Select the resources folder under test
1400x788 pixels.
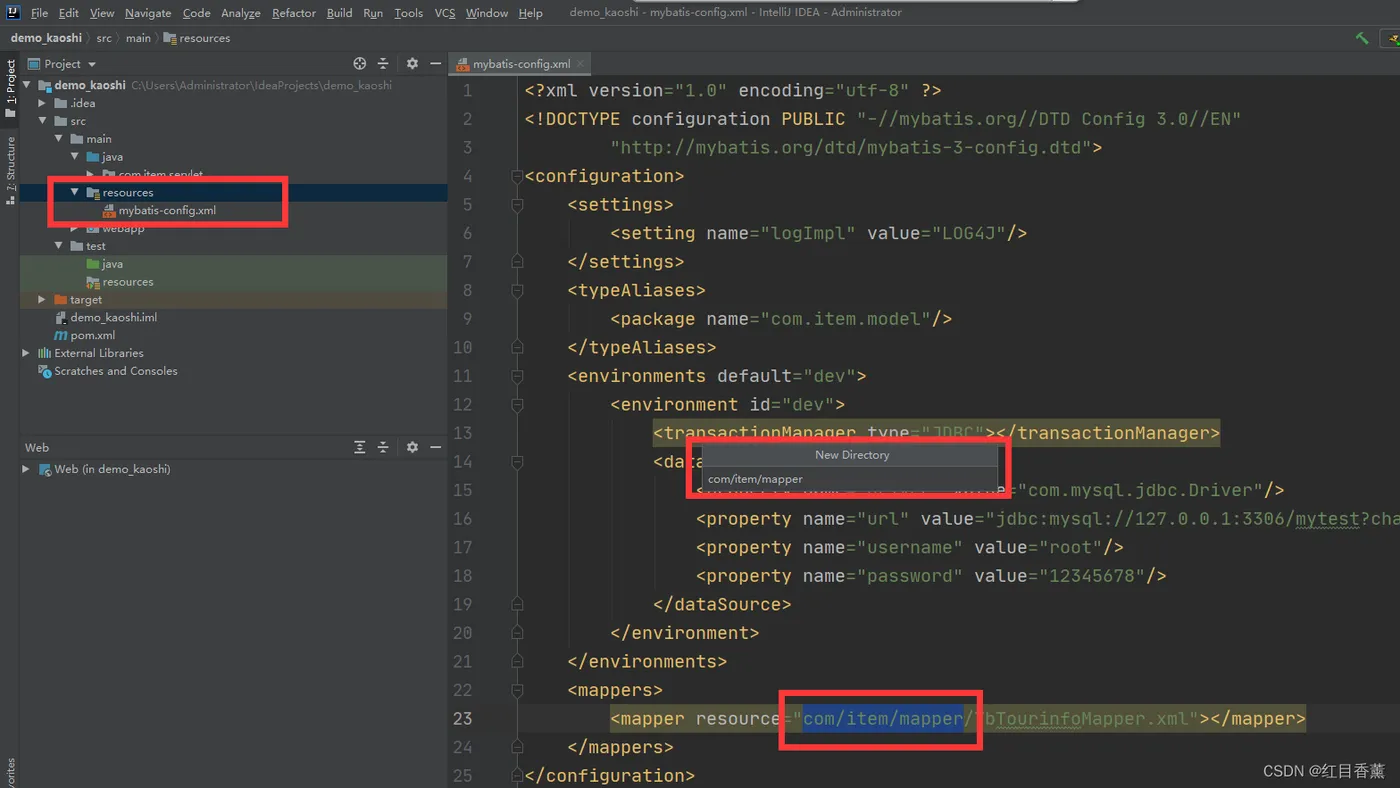tap(120, 282)
